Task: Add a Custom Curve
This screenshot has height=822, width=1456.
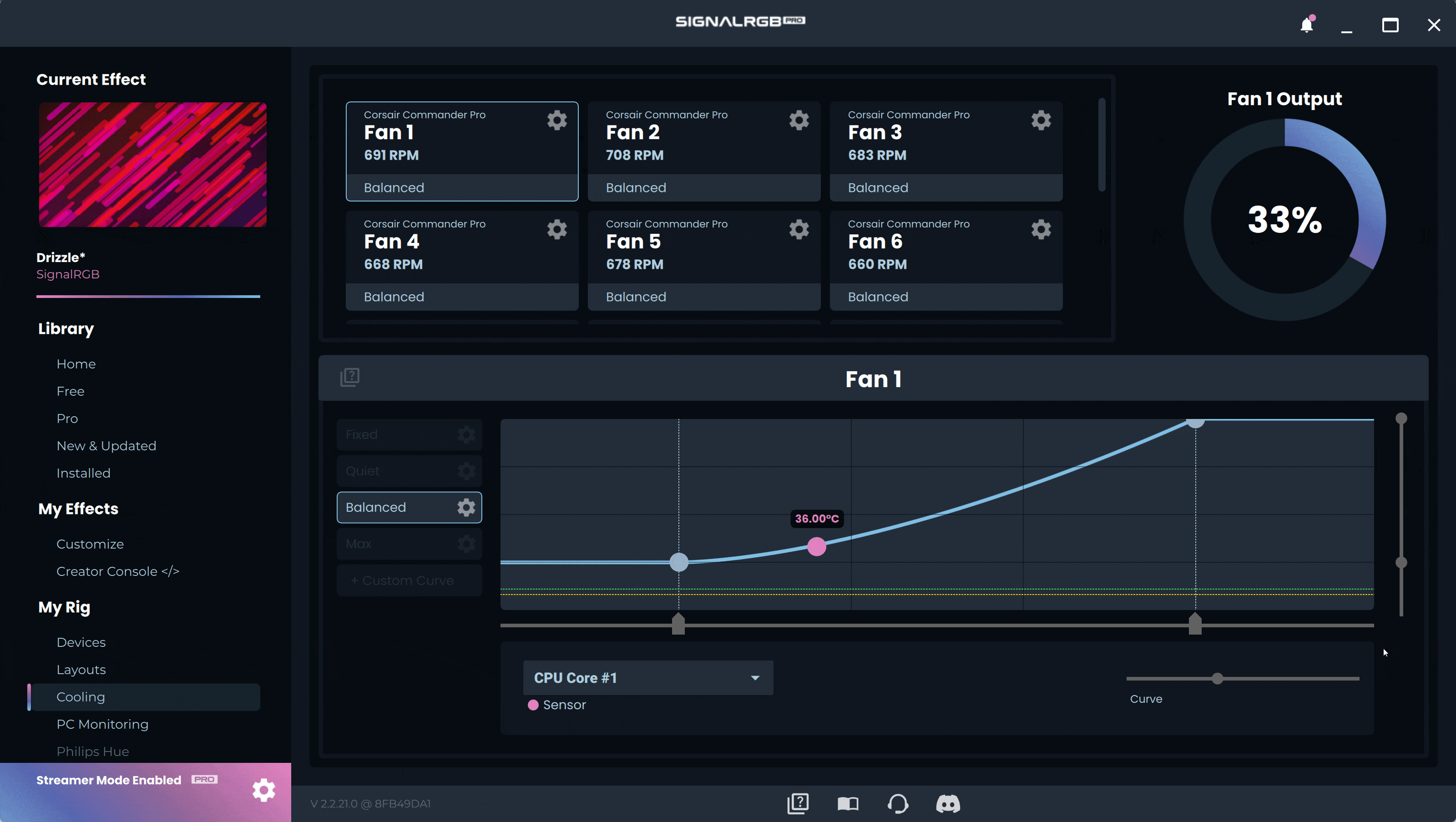Action: tap(408, 580)
